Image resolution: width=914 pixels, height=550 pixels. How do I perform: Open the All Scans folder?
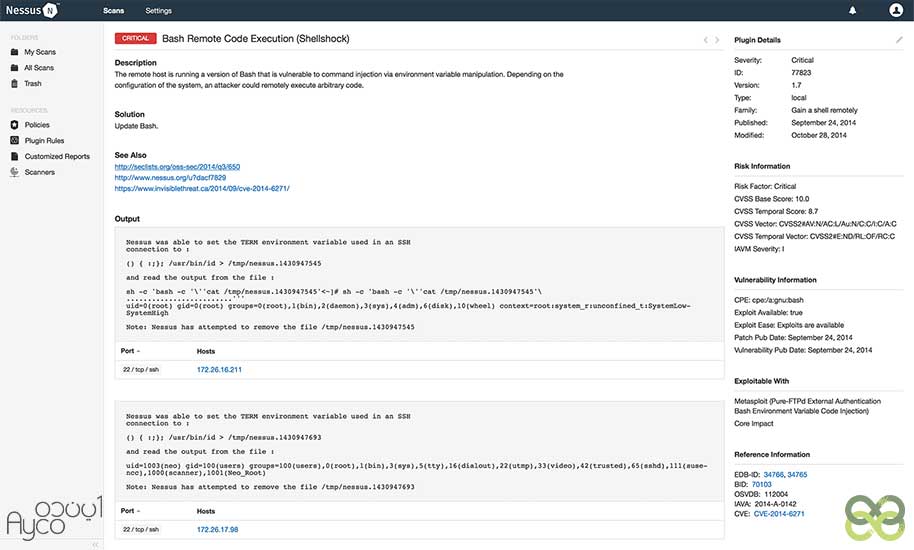point(39,67)
